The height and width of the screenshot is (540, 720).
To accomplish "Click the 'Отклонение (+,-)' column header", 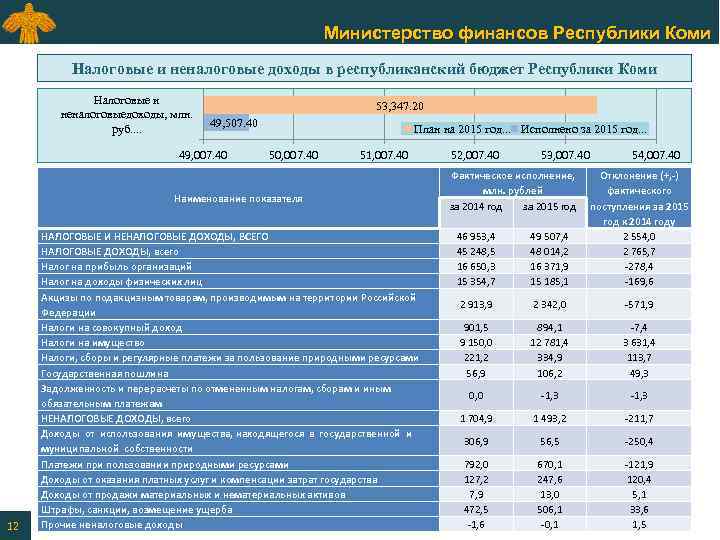I will coord(639,198).
